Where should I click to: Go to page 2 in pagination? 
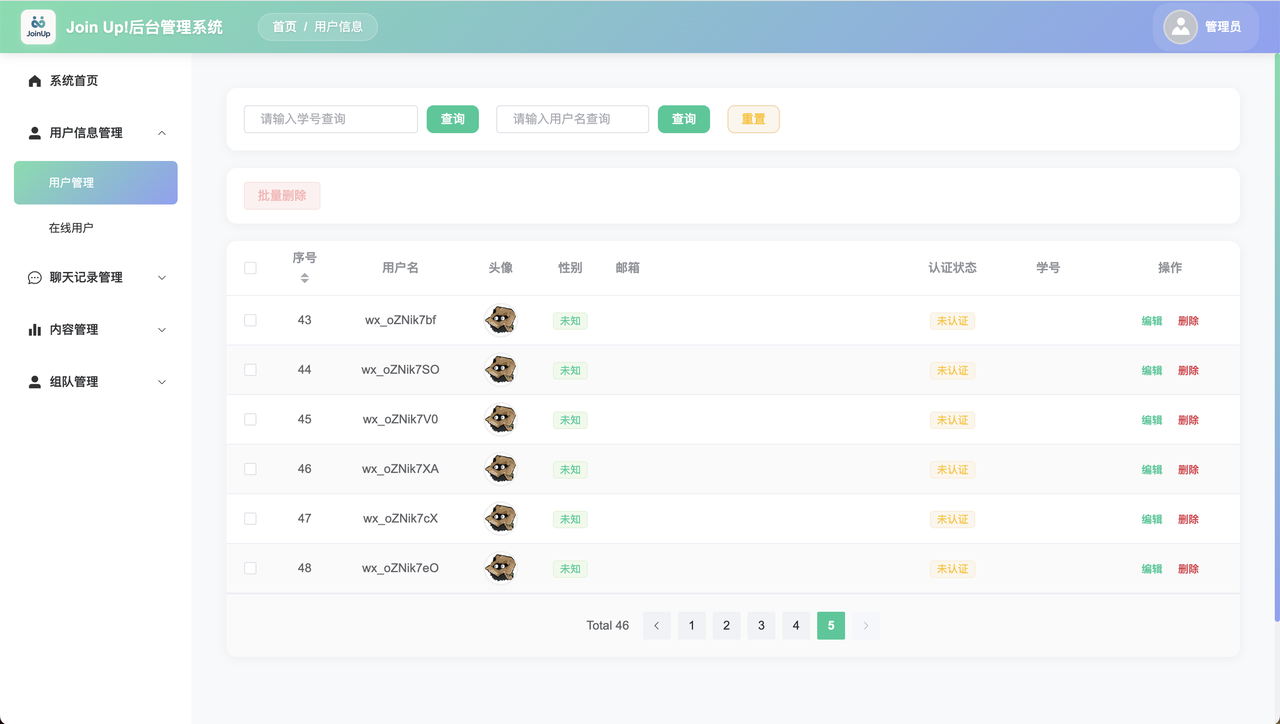[x=727, y=626]
